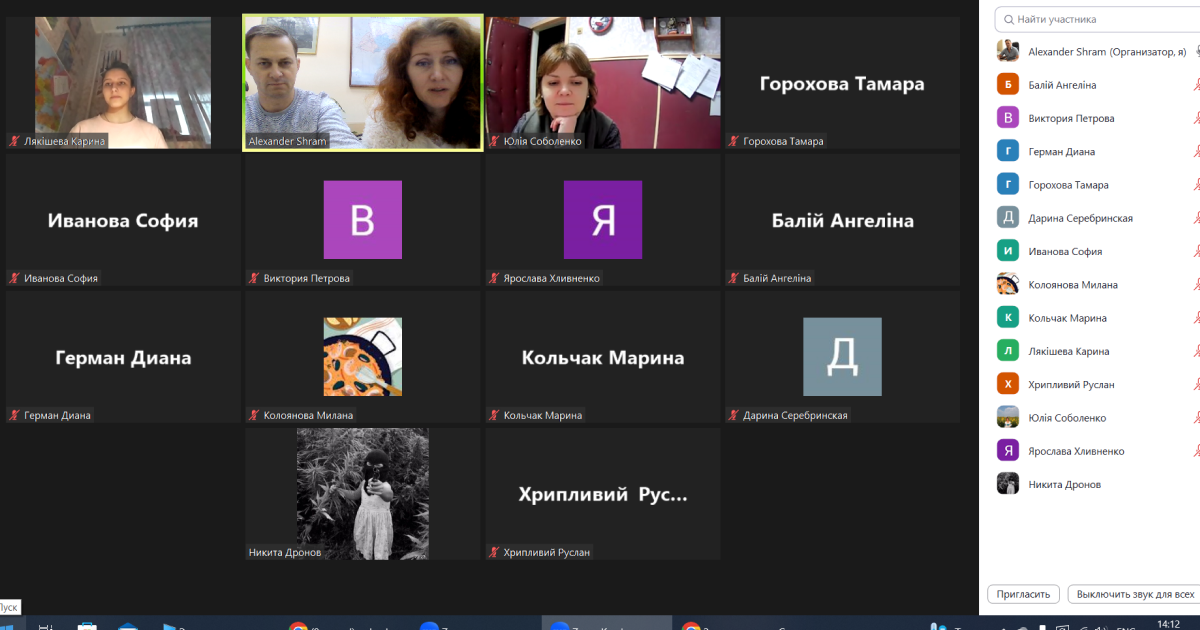Image resolution: width=1200 pixels, height=630 pixels.
Task: Click muted mic icon on Юлія Соболенко's video tile
Action: click(x=494, y=142)
